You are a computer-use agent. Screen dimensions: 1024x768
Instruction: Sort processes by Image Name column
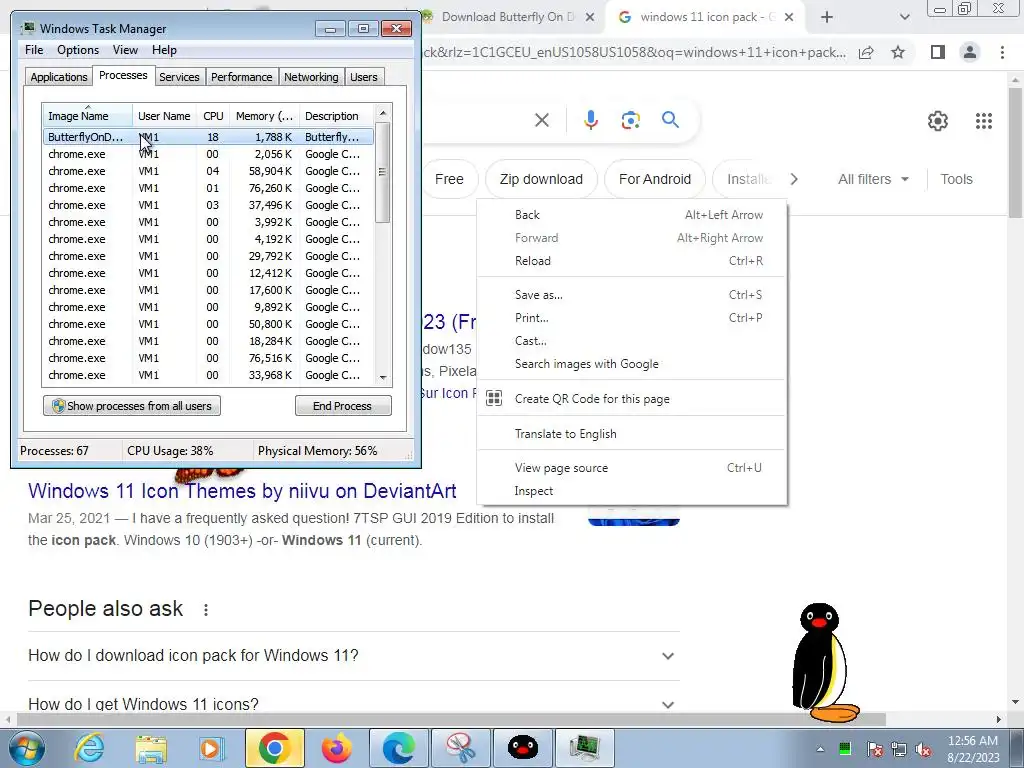(x=87, y=116)
